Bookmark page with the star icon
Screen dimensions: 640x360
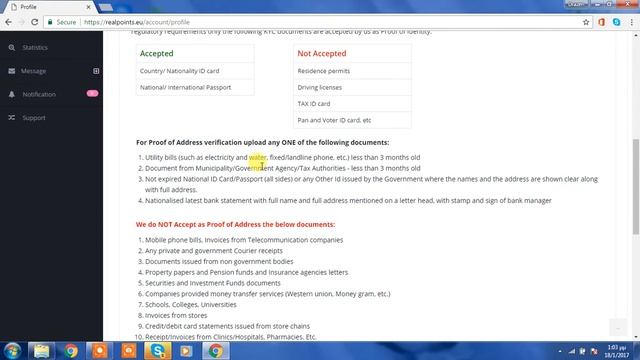coord(586,22)
